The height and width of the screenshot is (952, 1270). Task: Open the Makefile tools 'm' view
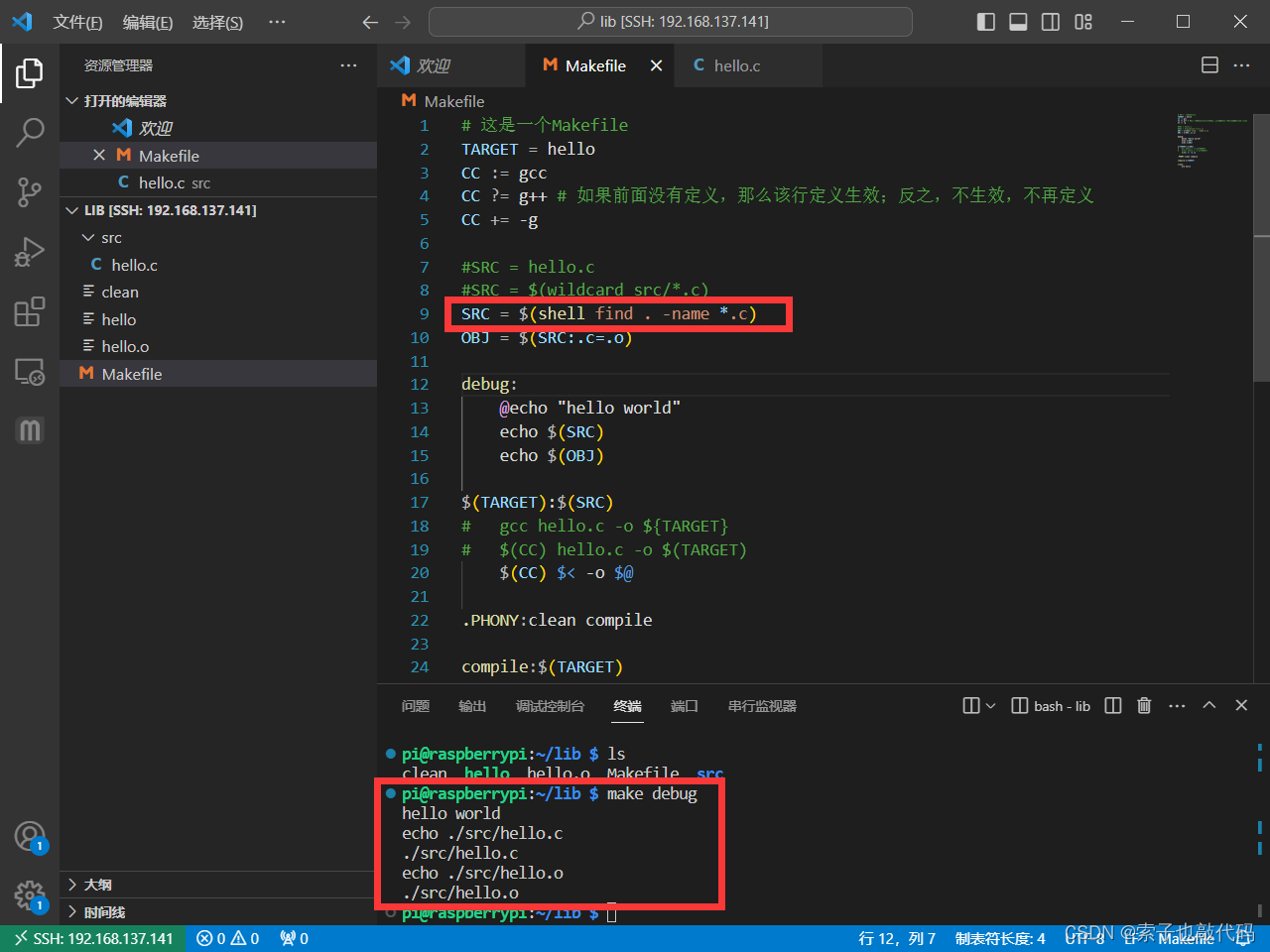[30, 430]
